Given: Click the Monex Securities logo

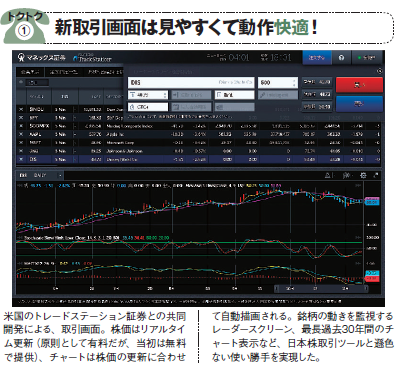Looking at the screenshot, I should click(41, 58).
